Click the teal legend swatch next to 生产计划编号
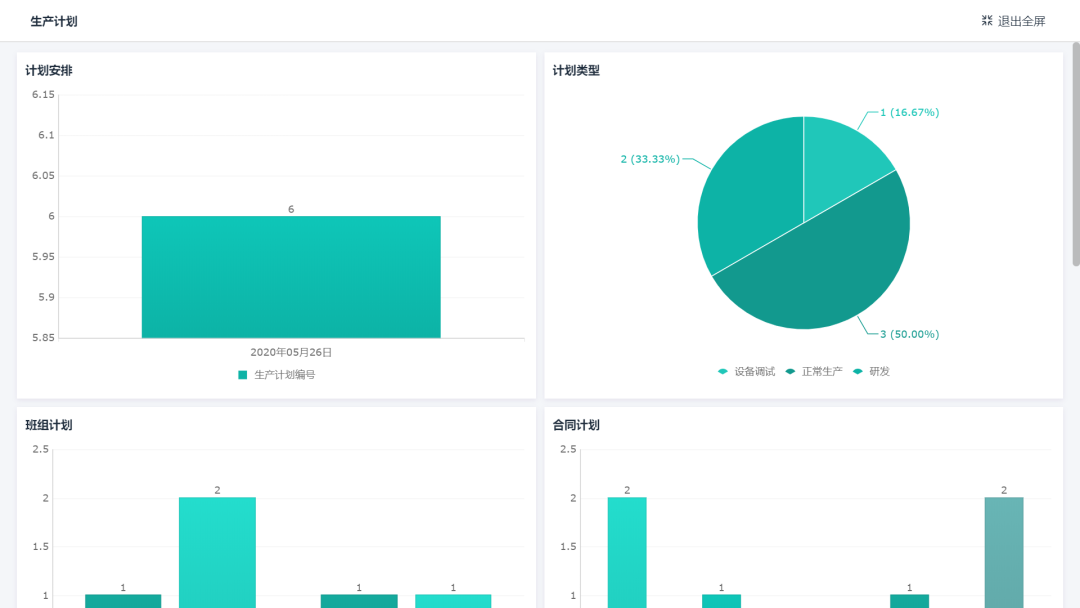This screenshot has width=1080, height=608. (241, 372)
